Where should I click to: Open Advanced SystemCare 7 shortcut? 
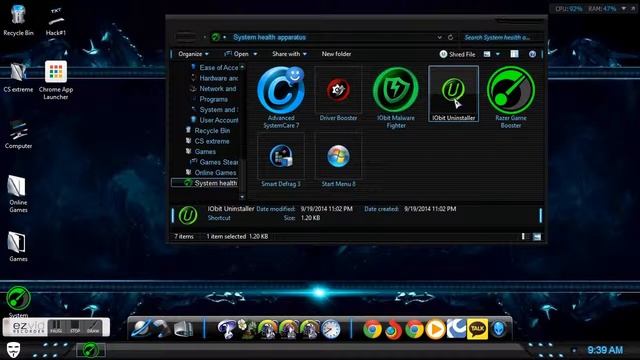click(281, 98)
